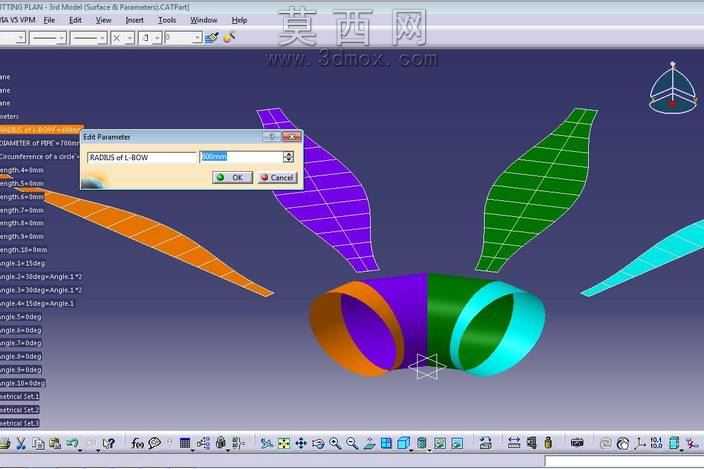The height and width of the screenshot is (469, 704).
Task: Click the Undo arrow icon
Action: [x=72, y=443]
